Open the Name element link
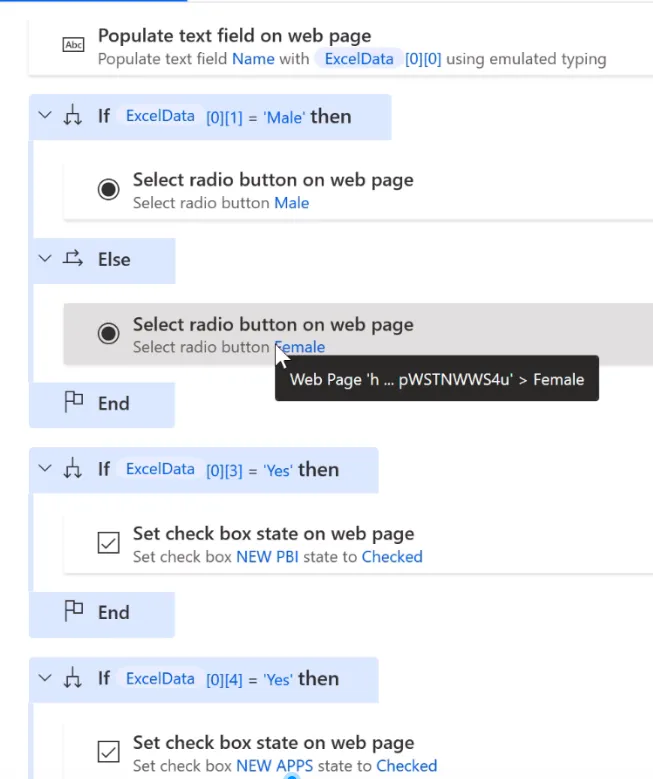 point(253,59)
